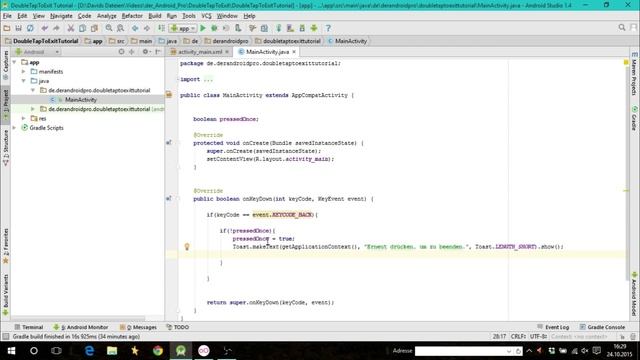Expand the Gradle Scripts node
640x360 pixels.
[15, 128]
